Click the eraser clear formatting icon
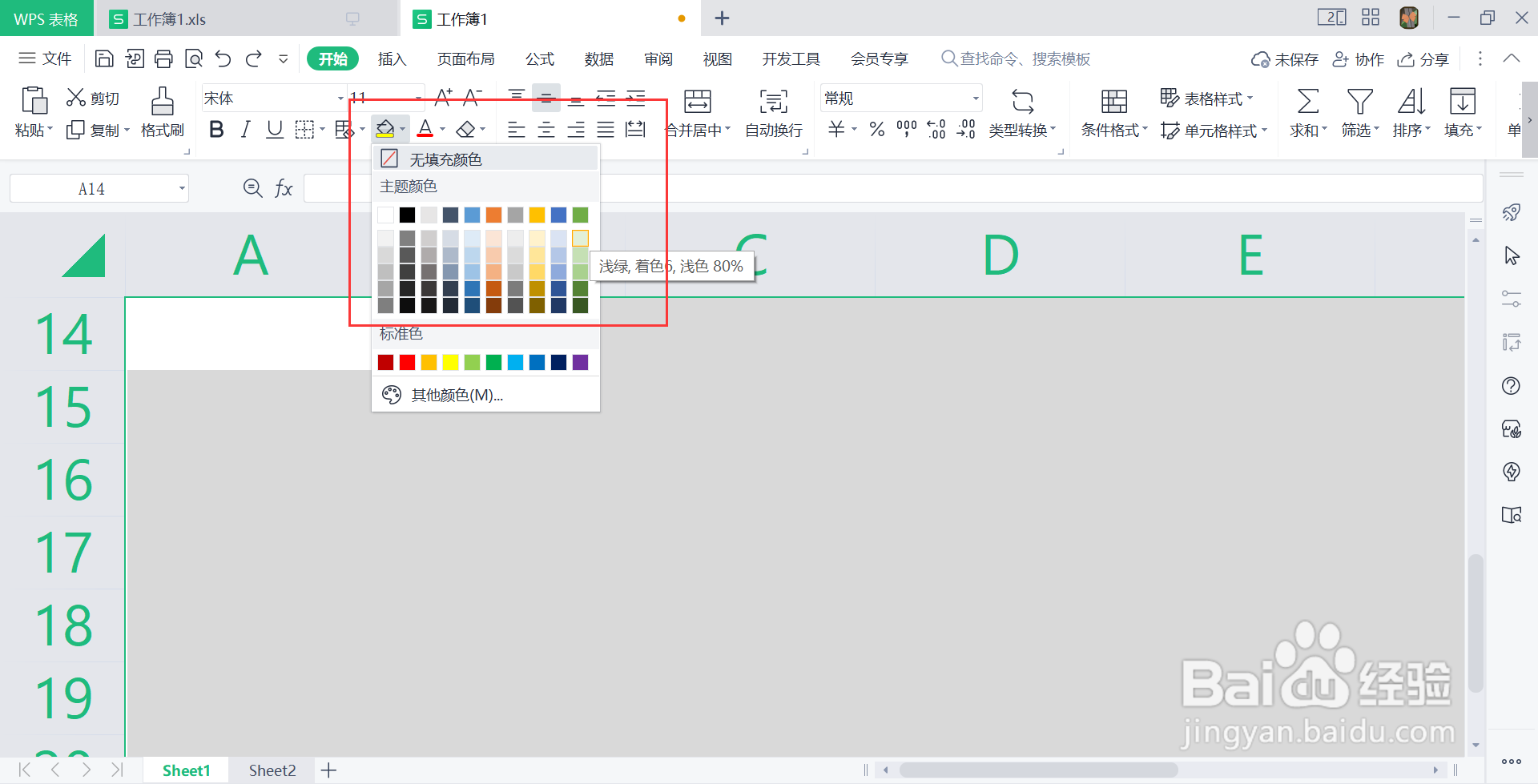This screenshot has height=784, width=1538. click(x=465, y=129)
